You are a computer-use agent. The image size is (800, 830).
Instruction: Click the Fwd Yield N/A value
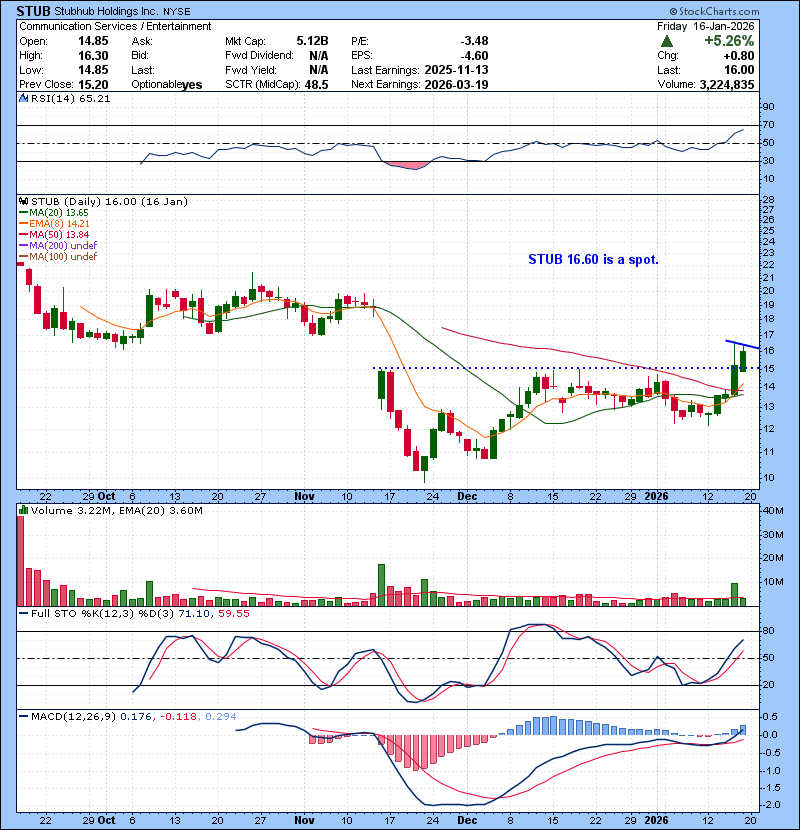tap(319, 70)
